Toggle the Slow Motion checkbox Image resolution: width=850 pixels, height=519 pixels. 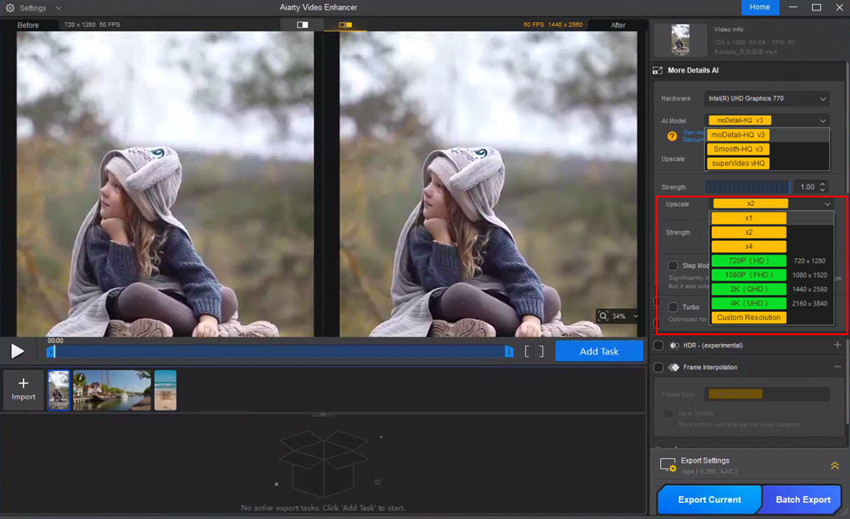pyautogui.click(x=668, y=414)
